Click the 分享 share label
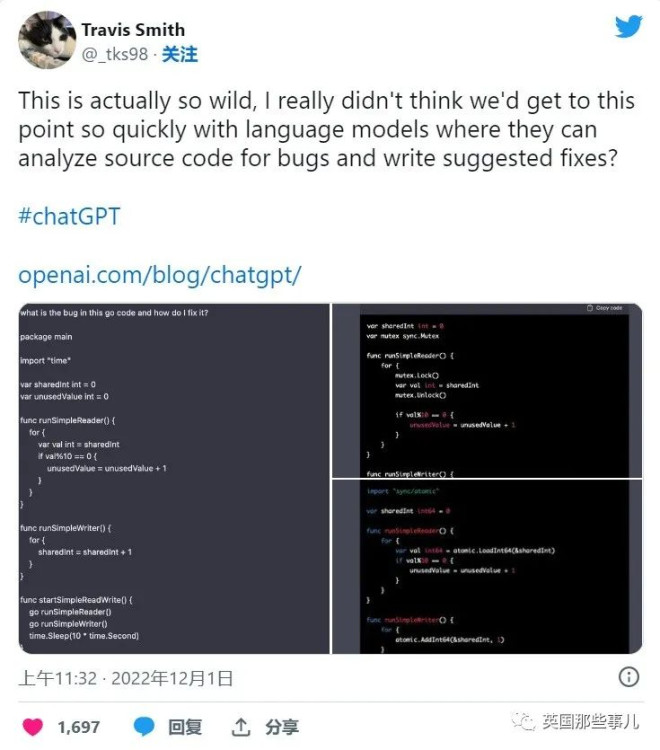Viewport: 660px width, 750px height. [x=282, y=727]
